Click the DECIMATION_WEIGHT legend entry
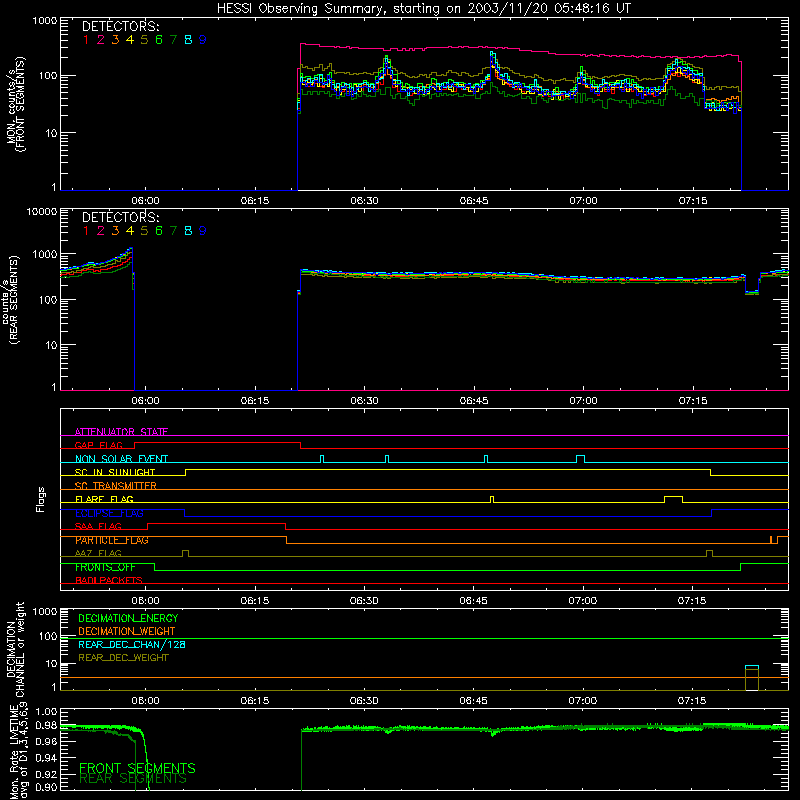Viewport: 800px width, 800px height. click(x=127, y=631)
